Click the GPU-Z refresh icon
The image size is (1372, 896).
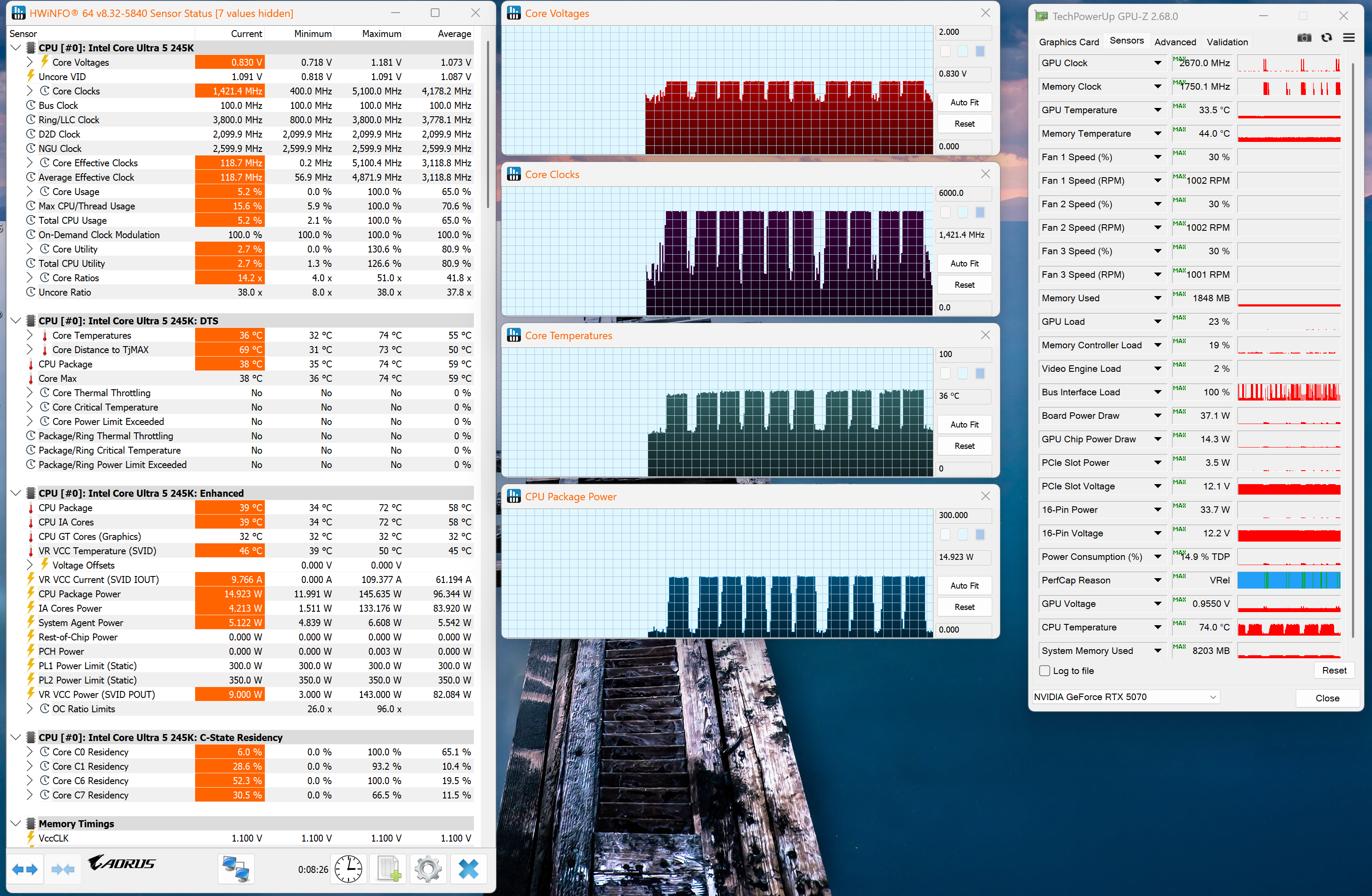[x=1326, y=38]
